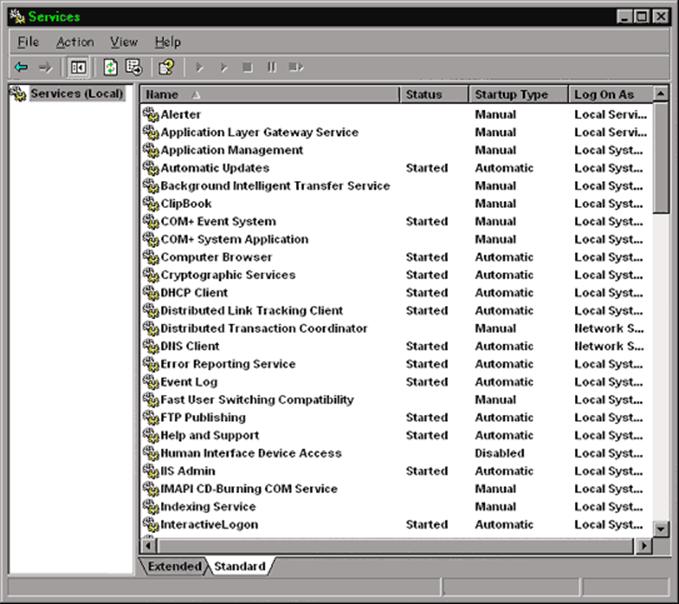Click the gear icon beside Cryptographic Services

click(x=151, y=275)
